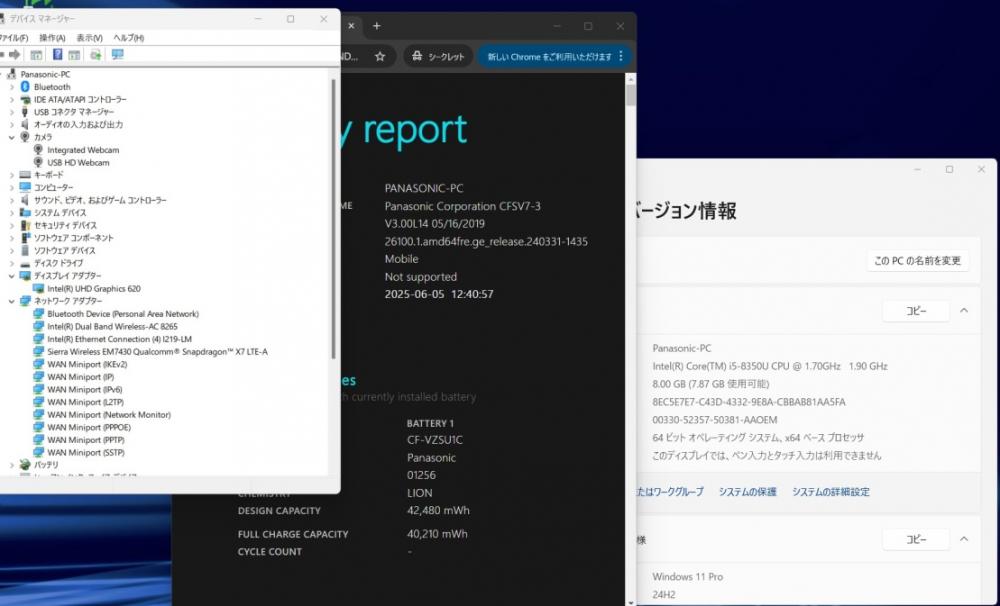Click the Update driver icon with green arrow
This screenshot has width=1000, height=606.
point(96,55)
